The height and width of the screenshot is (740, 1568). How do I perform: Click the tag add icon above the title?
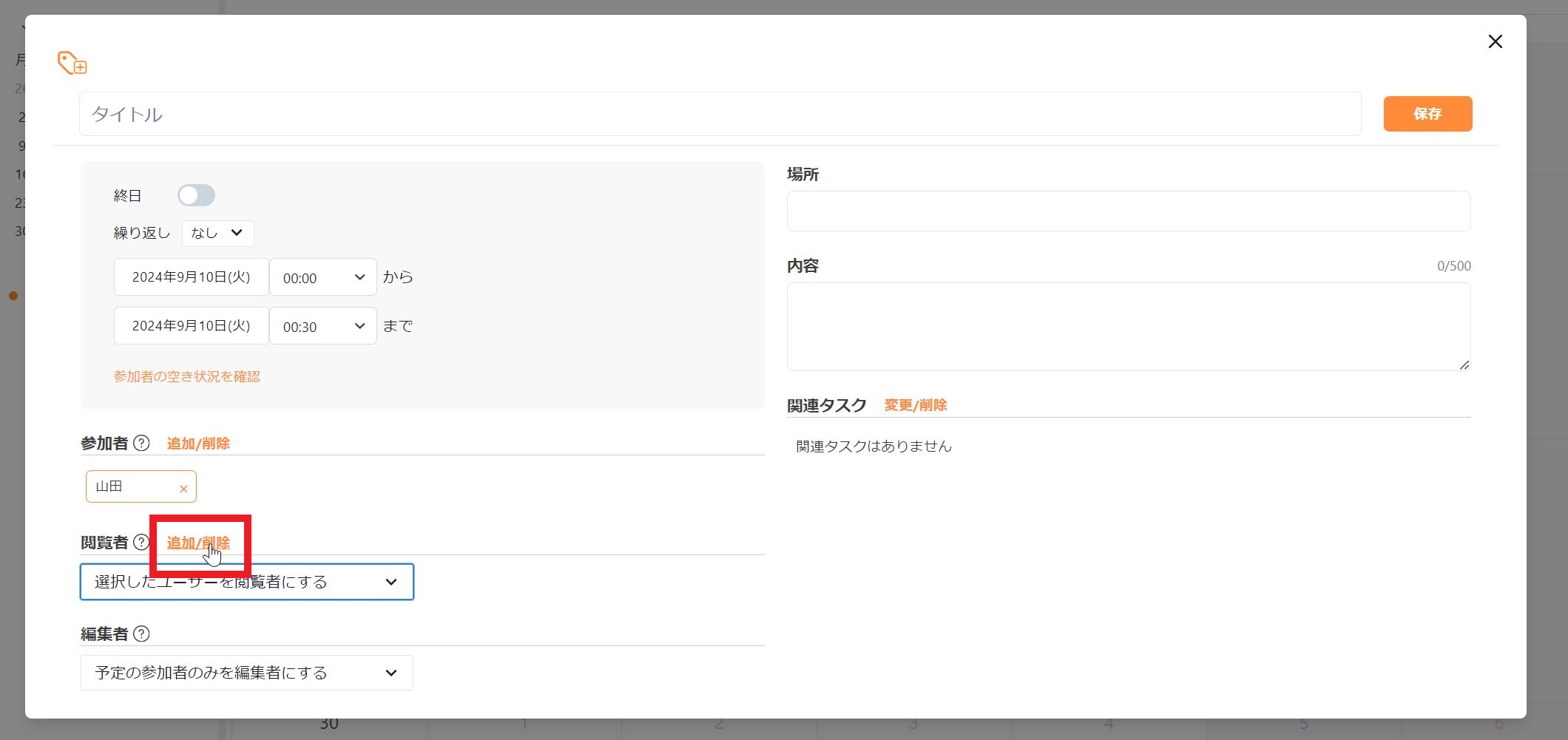click(x=71, y=64)
